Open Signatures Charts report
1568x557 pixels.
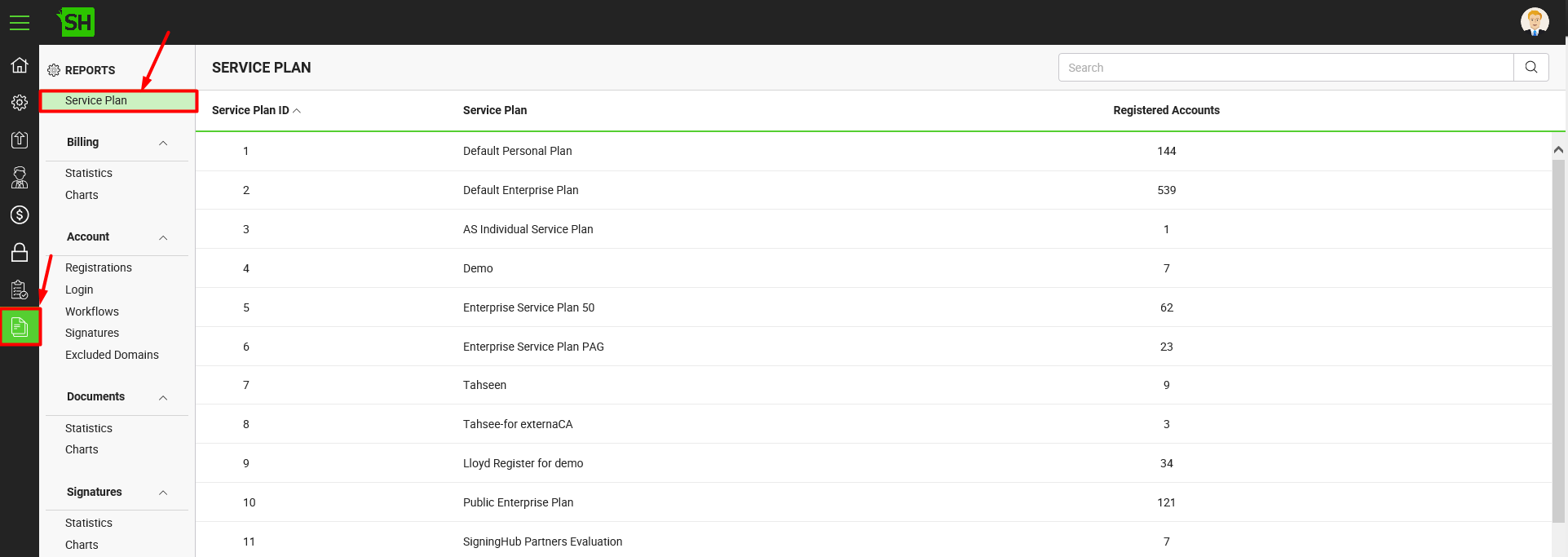pyautogui.click(x=82, y=545)
